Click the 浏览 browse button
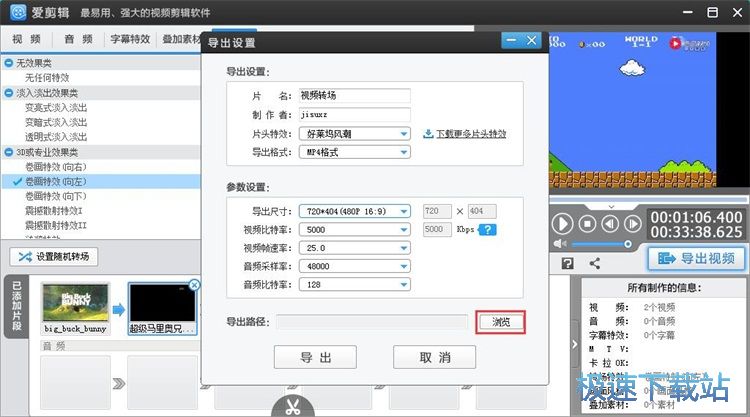Screen dimensions: 750x417 pos(501,322)
